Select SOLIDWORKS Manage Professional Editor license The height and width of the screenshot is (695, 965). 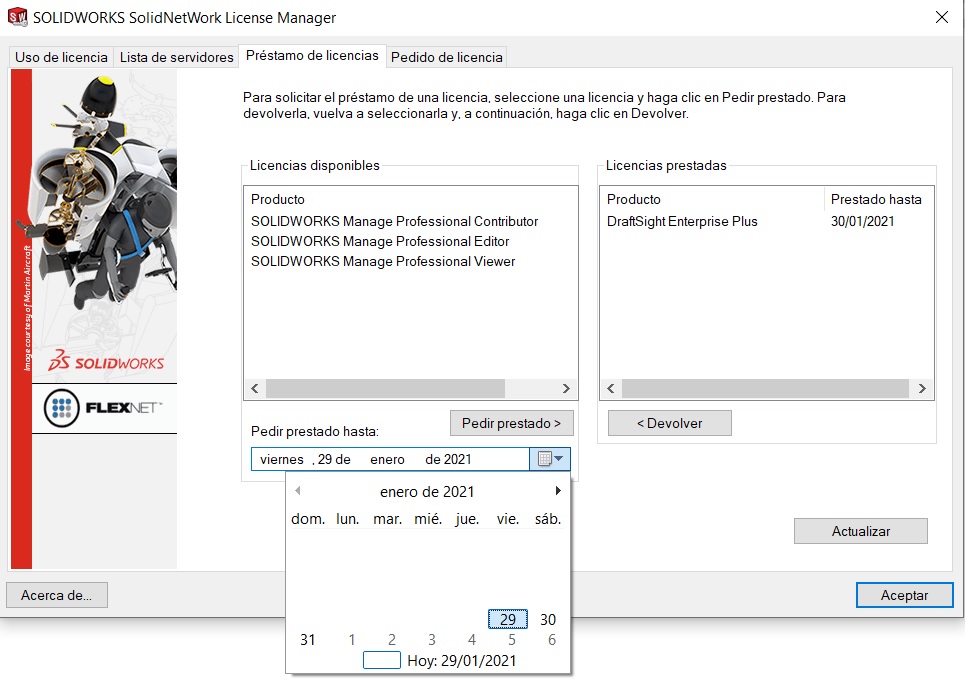(x=380, y=241)
